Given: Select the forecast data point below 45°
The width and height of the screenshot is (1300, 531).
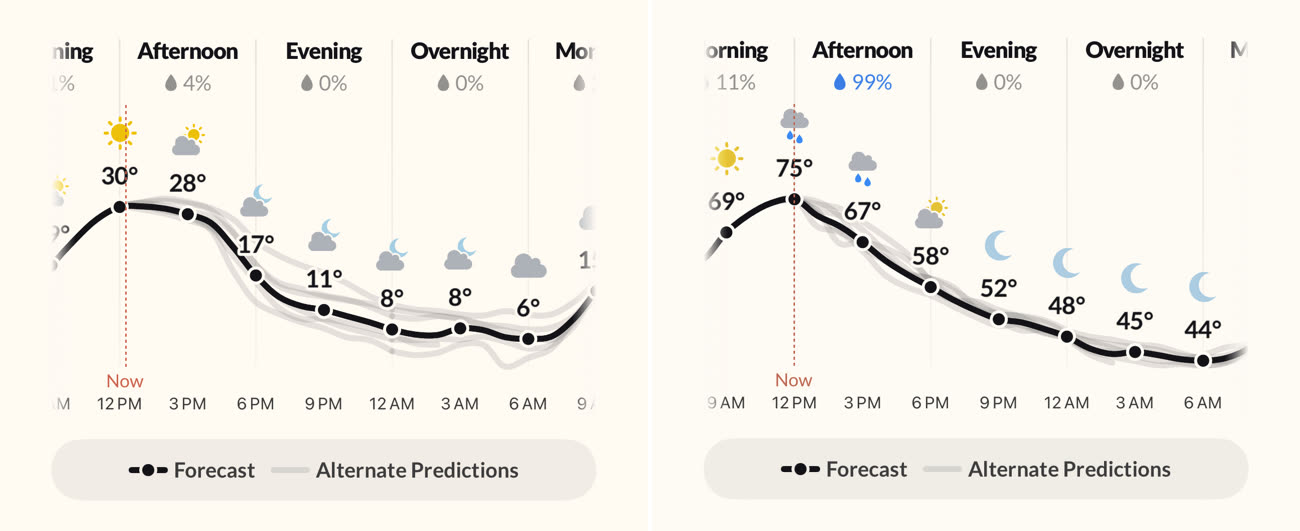Looking at the screenshot, I should pos(1135,352).
